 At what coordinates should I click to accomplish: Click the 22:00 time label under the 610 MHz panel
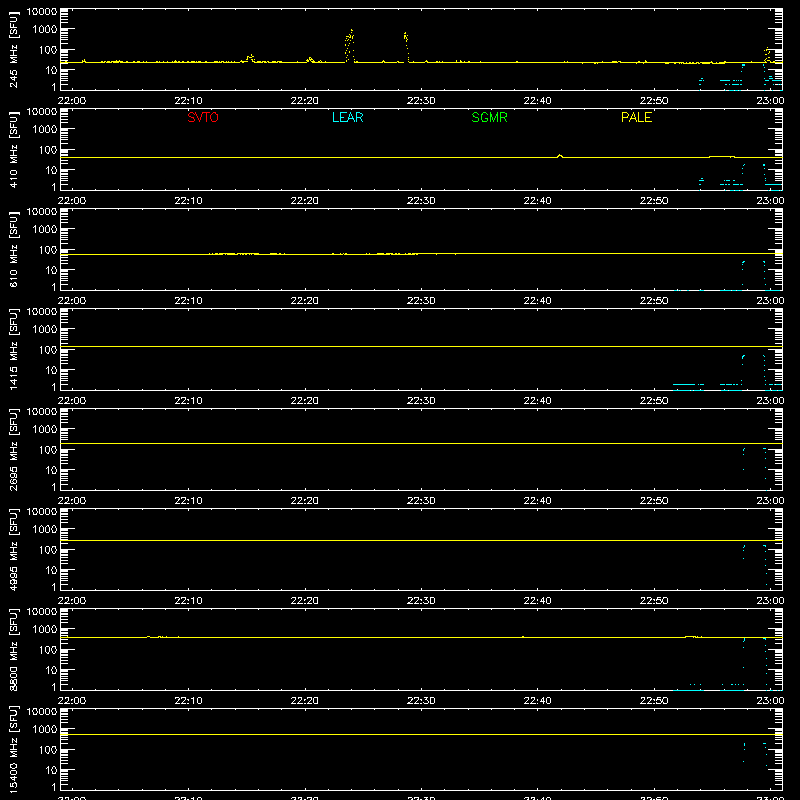(x=72, y=301)
